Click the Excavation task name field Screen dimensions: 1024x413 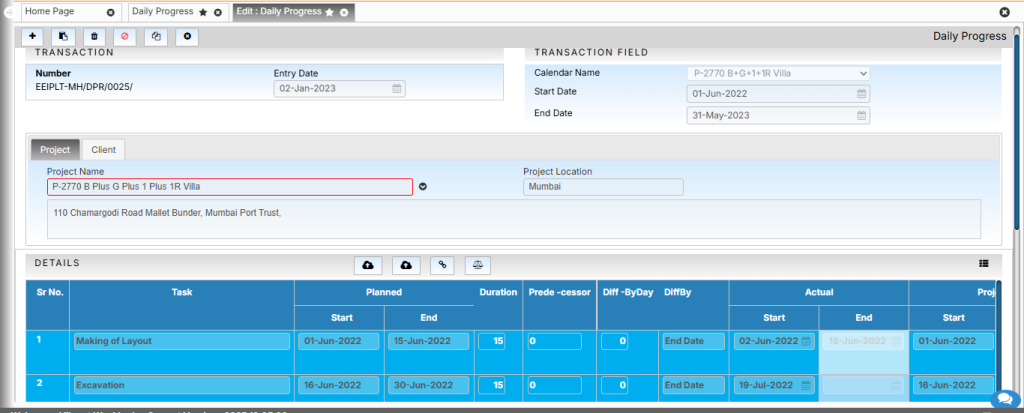point(181,385)
